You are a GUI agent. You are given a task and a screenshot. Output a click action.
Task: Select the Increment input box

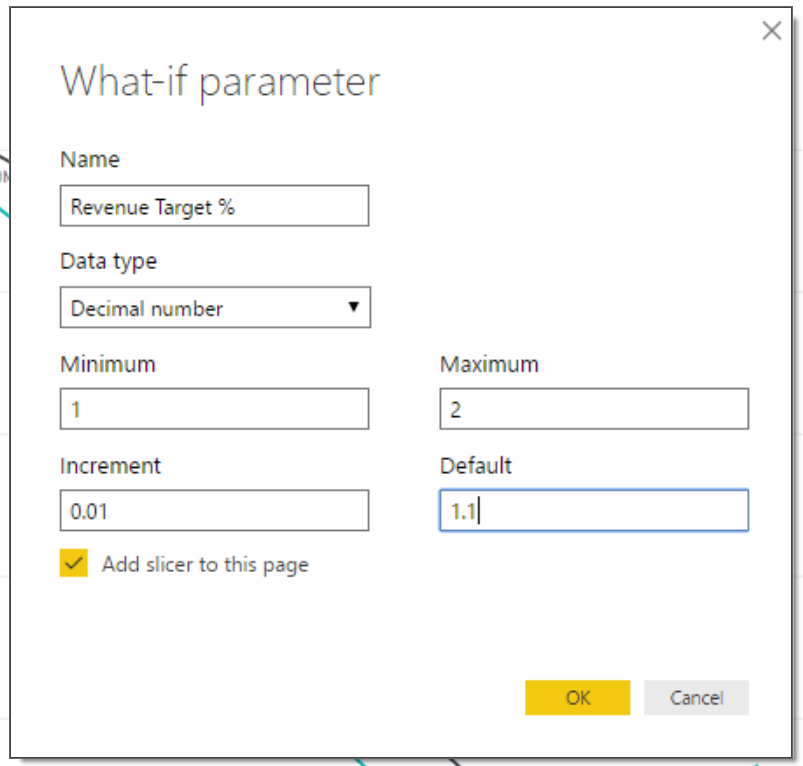tap(214, 512)
